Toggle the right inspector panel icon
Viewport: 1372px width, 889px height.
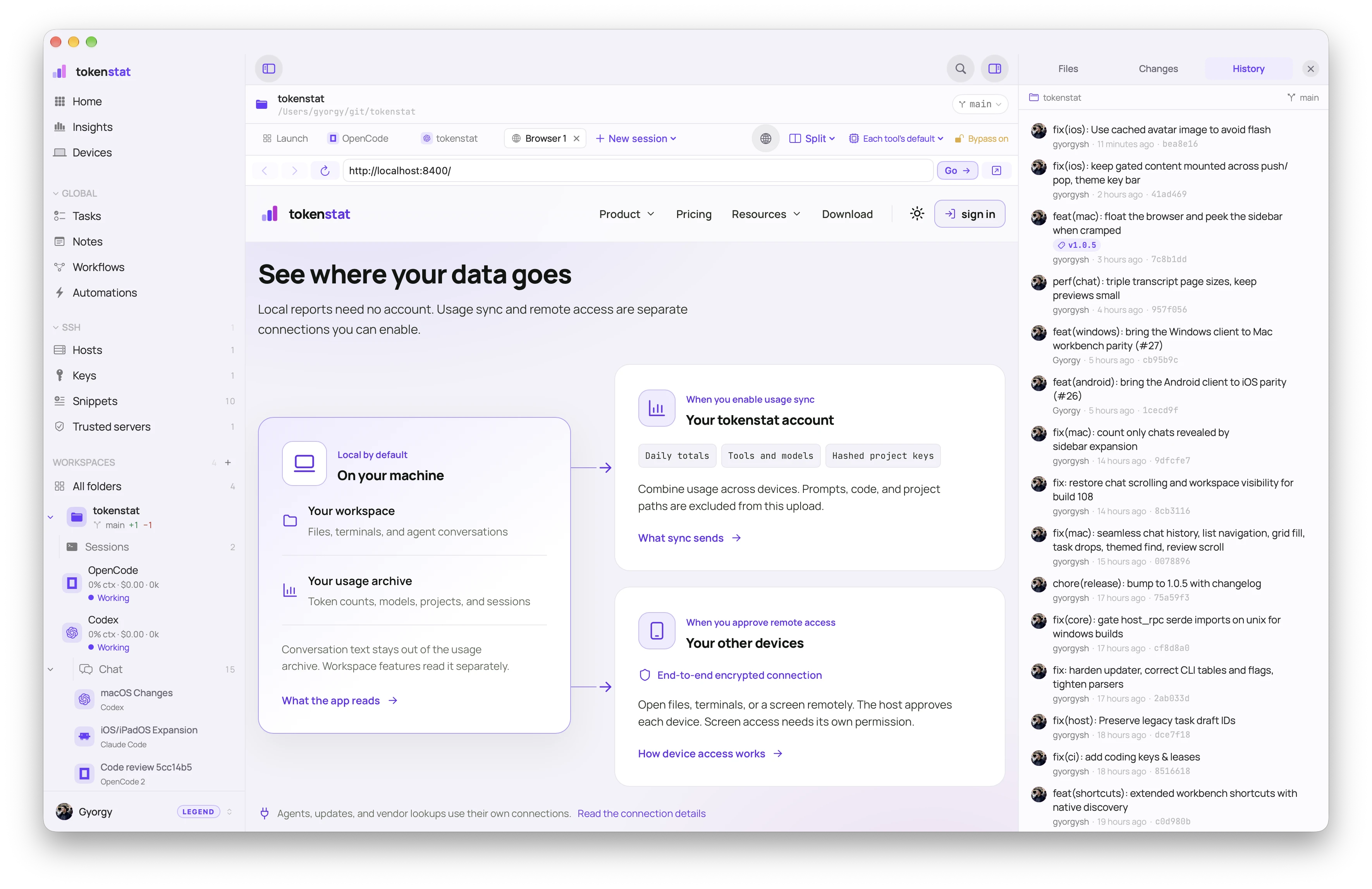click(x=995, y=69)
